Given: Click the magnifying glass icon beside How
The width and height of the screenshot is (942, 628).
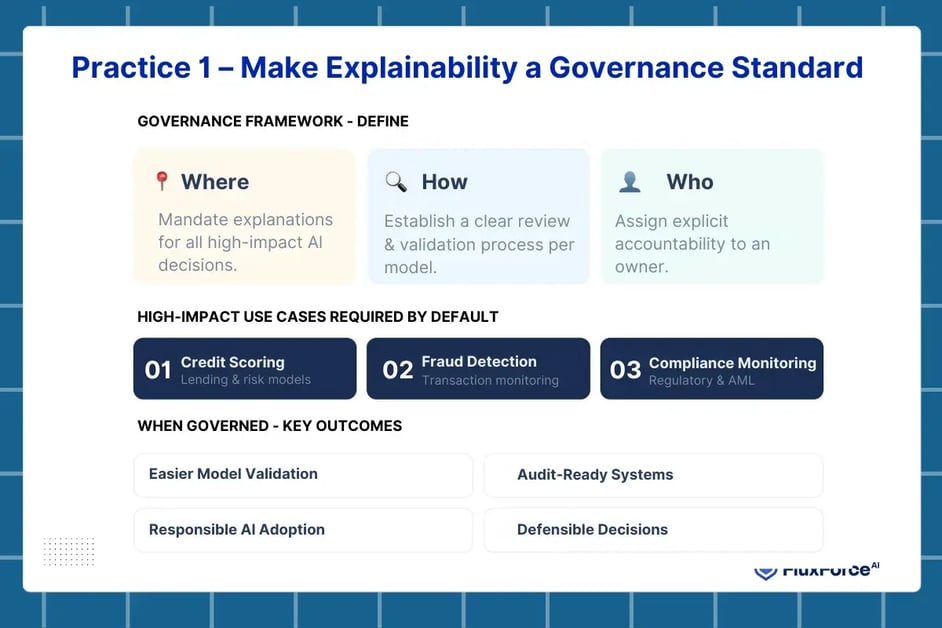Looking at the screenshot, I should [396, 182].
